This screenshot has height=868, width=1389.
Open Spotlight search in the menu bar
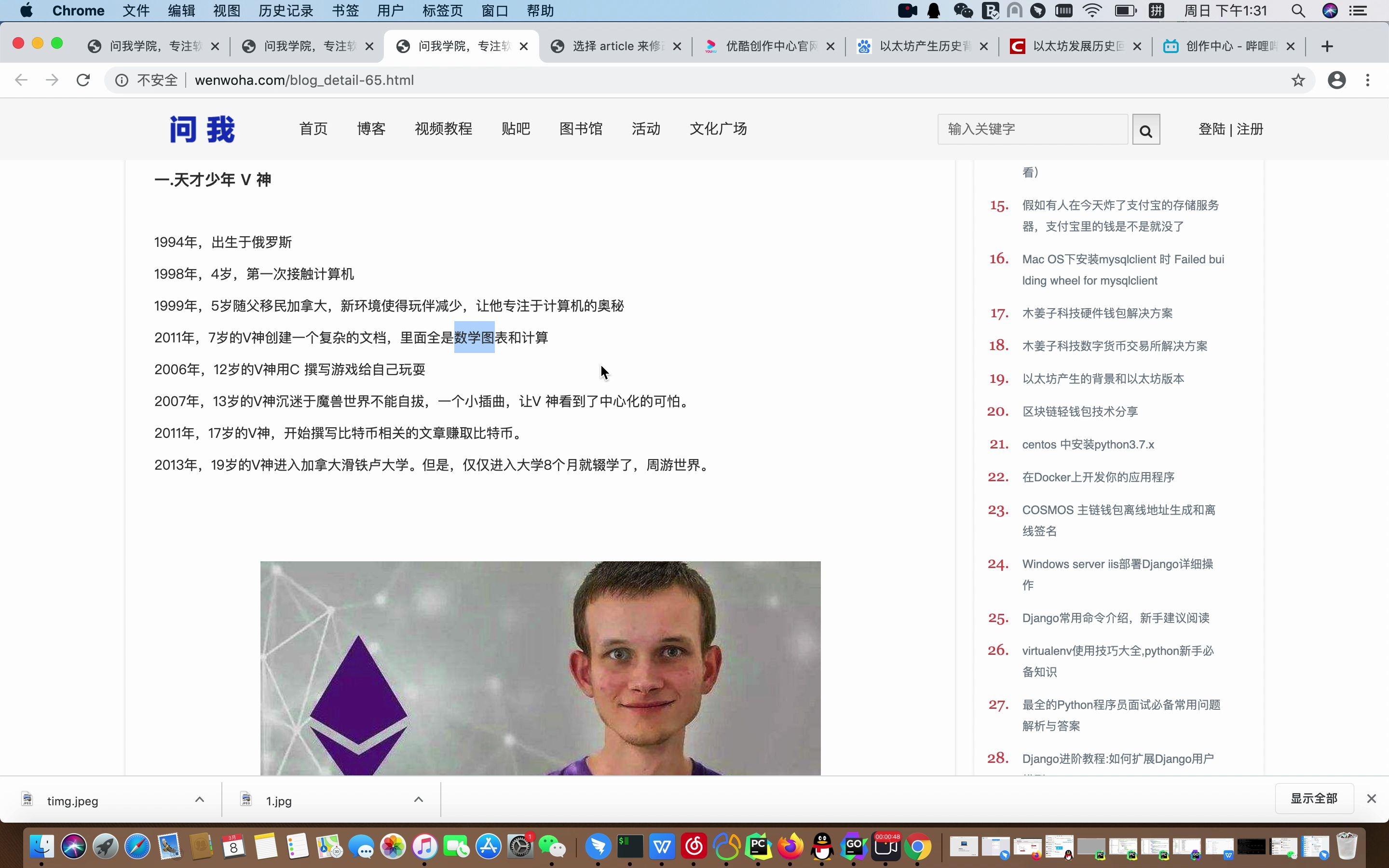[1298, 11]
